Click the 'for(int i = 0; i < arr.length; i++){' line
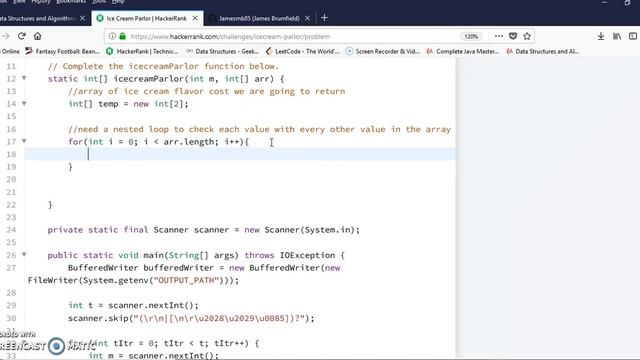640x360 pixels. tap(158, 142)
